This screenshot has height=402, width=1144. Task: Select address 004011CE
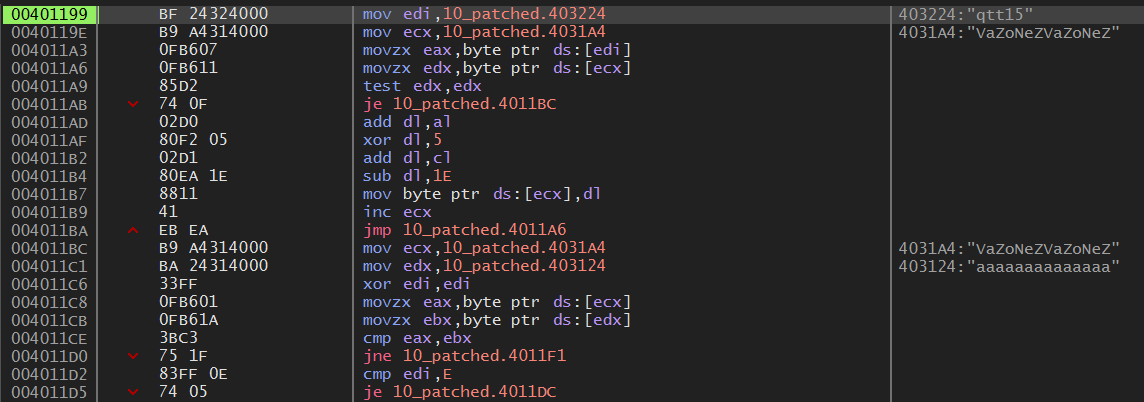(50, 339)
